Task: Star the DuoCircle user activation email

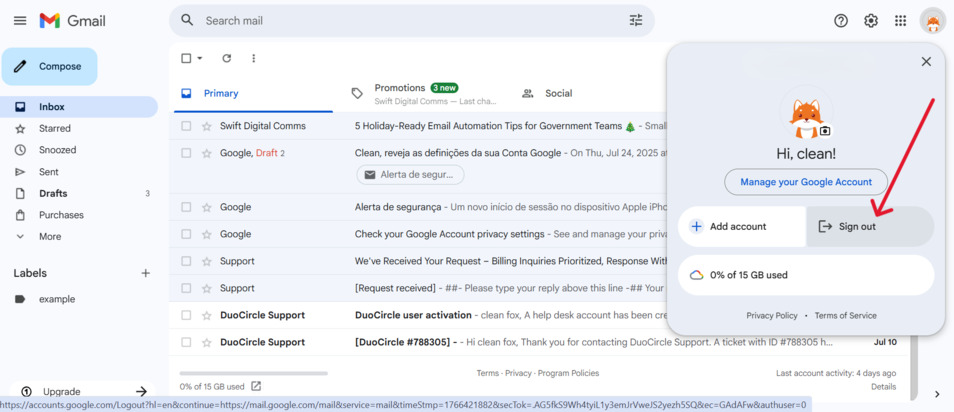Action: [207, 315]
